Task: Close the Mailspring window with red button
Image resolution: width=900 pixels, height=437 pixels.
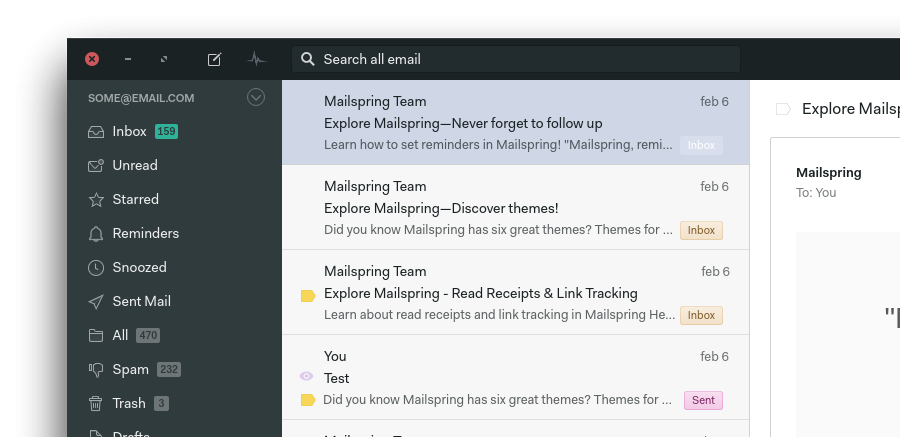Action: 92,59
